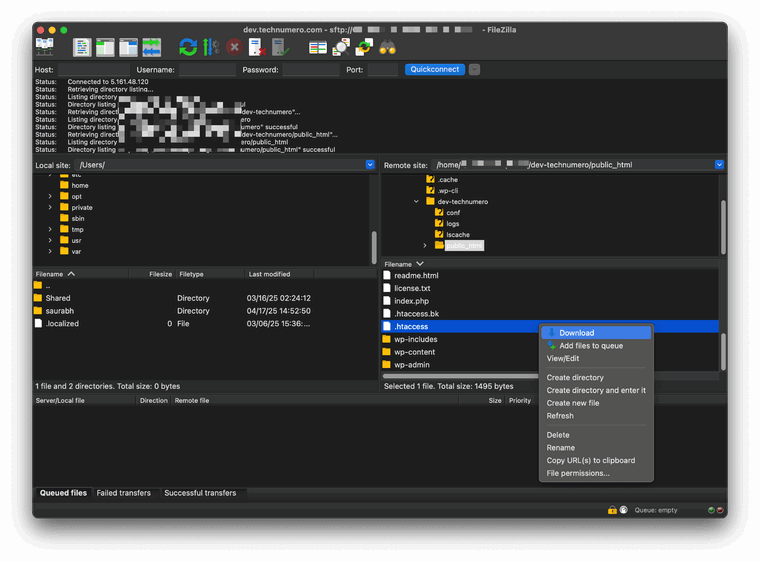The height and width of the screenshot is (561, 760).
Task: Sort local files by Filesize column
Action: point(152,274)
